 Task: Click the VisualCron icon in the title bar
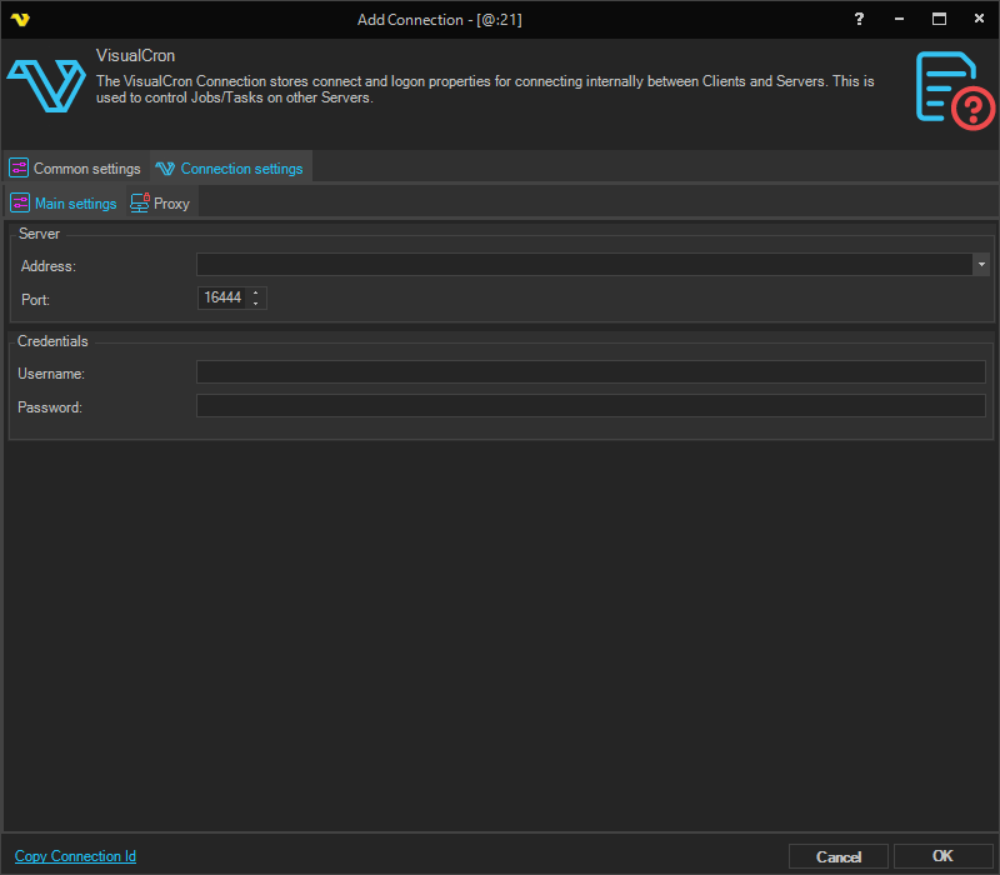point(19,19)
